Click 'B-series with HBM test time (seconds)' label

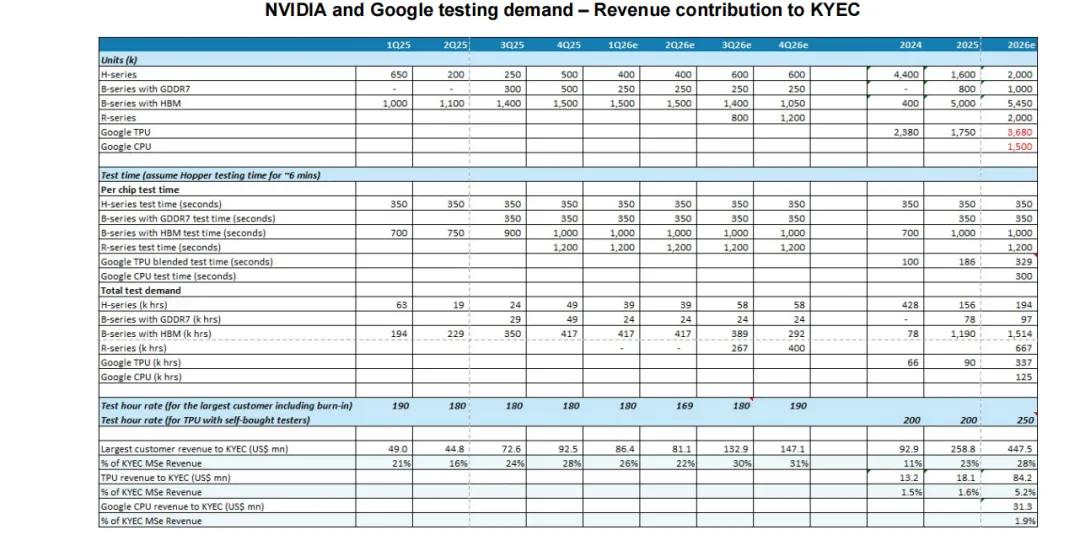point(183,233)
